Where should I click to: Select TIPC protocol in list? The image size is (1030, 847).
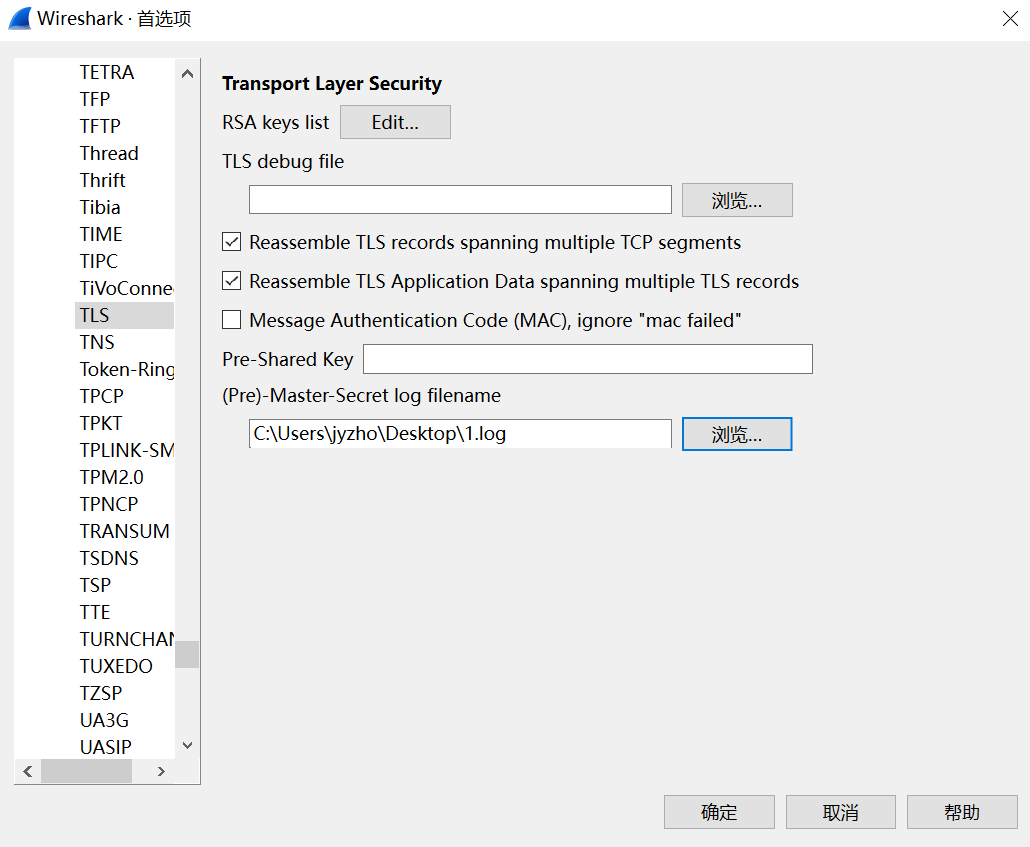click(x=99, y=261)
